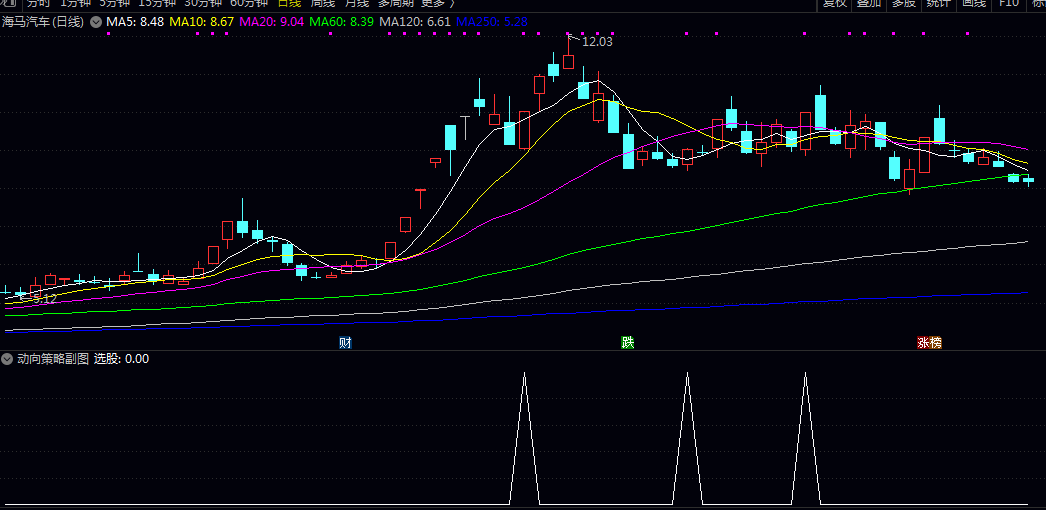The image size is (1046, 510).
Task: Expand the MA indicator dropdown arrow
Action: [95, 21]
